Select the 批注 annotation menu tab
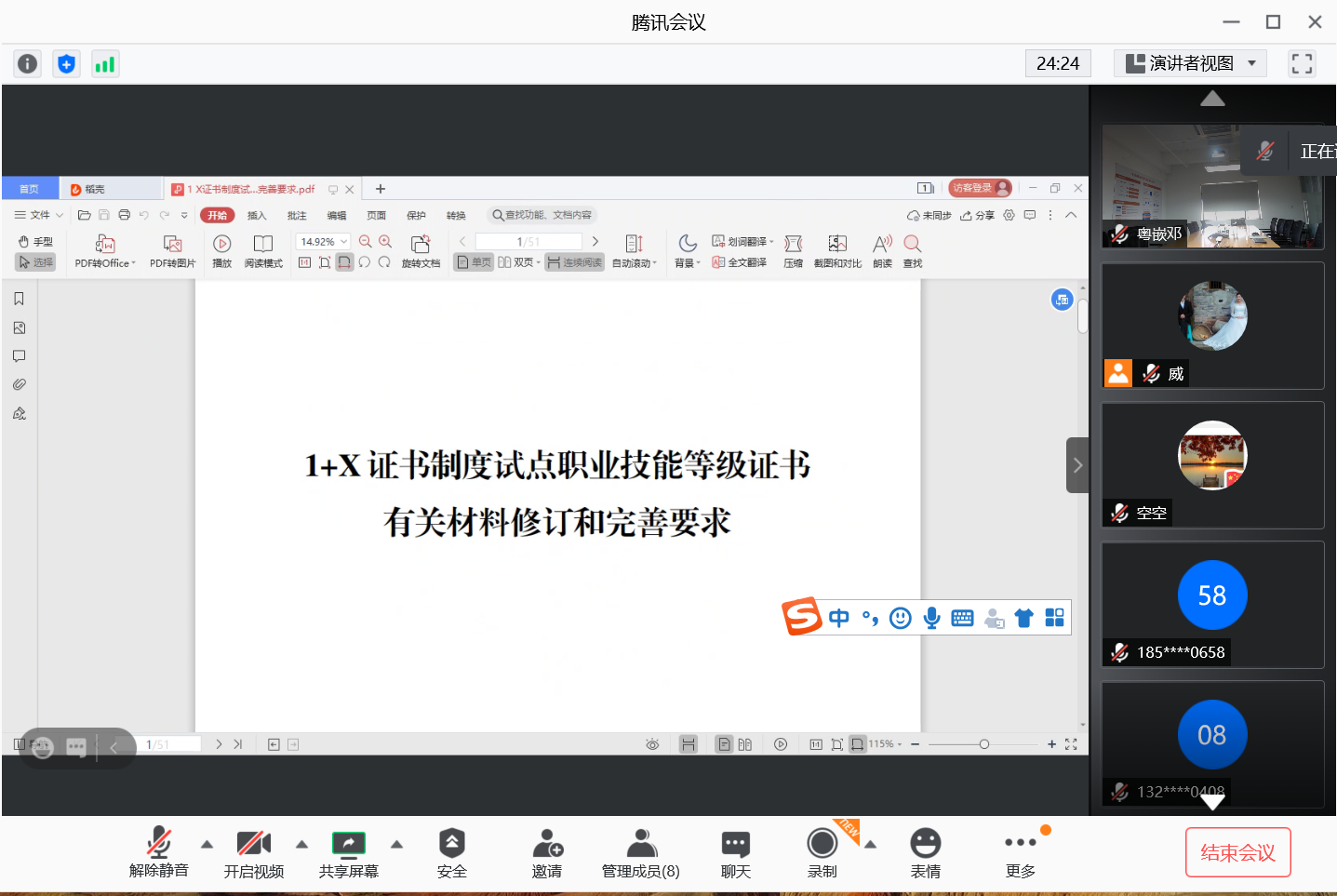Image resolution: width=1337 pixels, height=896 pixels. 297,215
